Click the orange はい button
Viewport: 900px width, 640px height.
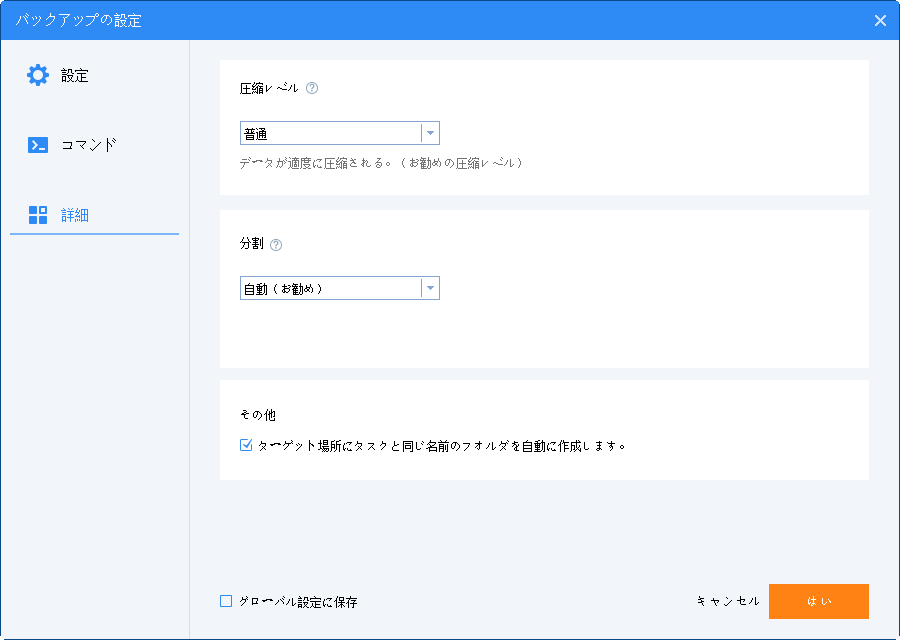[818, 601]
